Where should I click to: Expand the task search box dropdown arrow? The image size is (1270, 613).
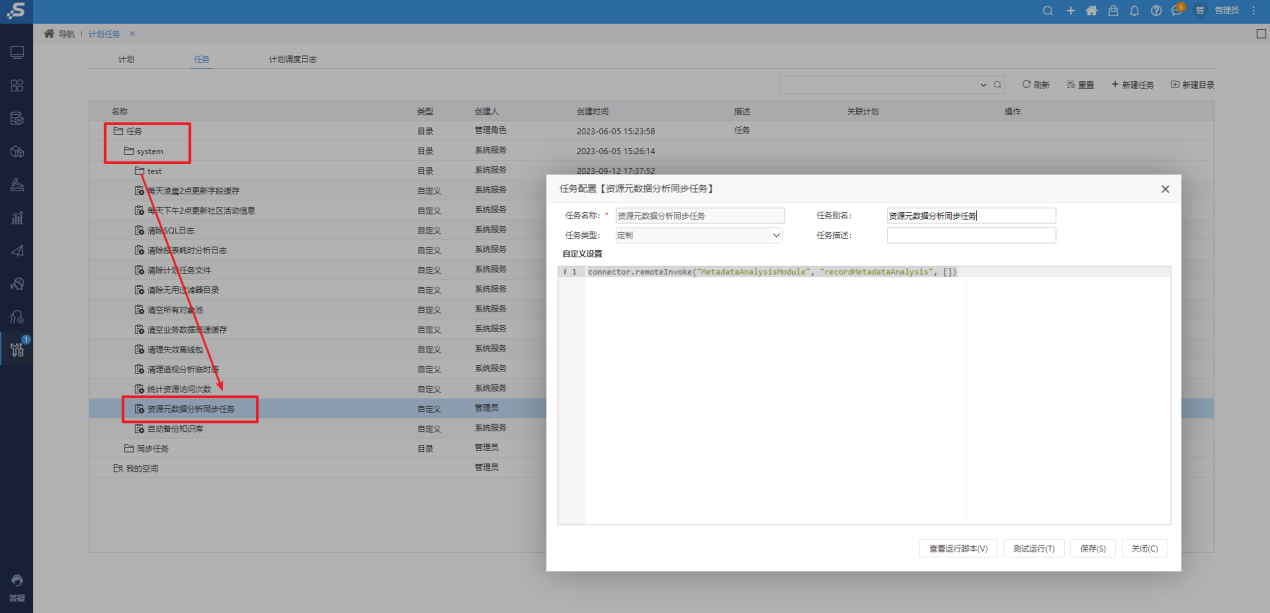tap(983, 85)
